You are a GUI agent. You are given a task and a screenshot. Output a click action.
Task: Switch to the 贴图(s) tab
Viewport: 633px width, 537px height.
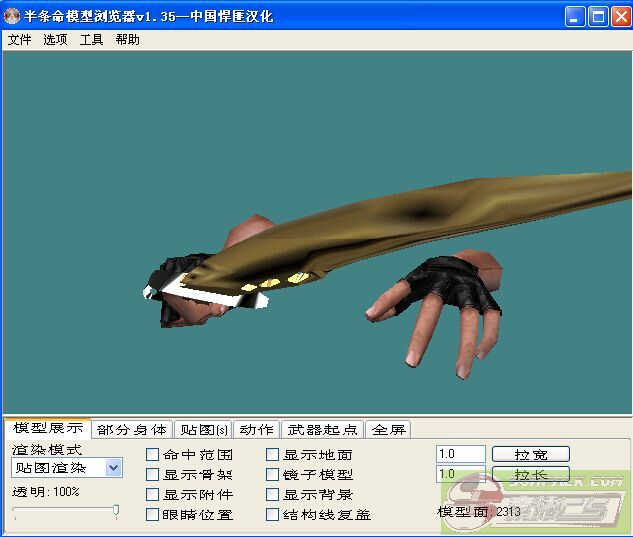click(202, 430)
